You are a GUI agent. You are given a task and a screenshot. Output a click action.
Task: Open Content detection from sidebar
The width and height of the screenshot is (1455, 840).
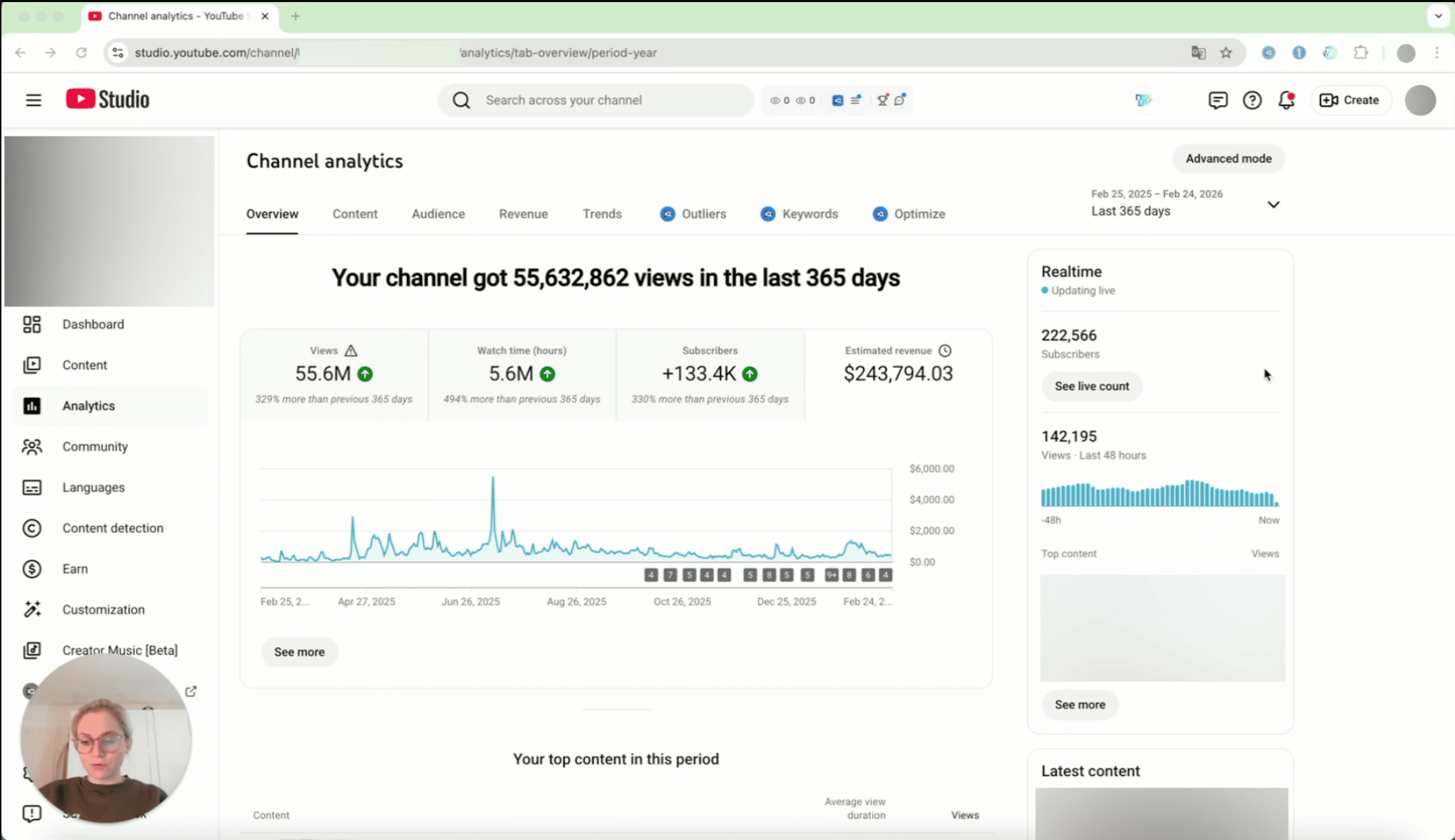[x=113, y=528]
